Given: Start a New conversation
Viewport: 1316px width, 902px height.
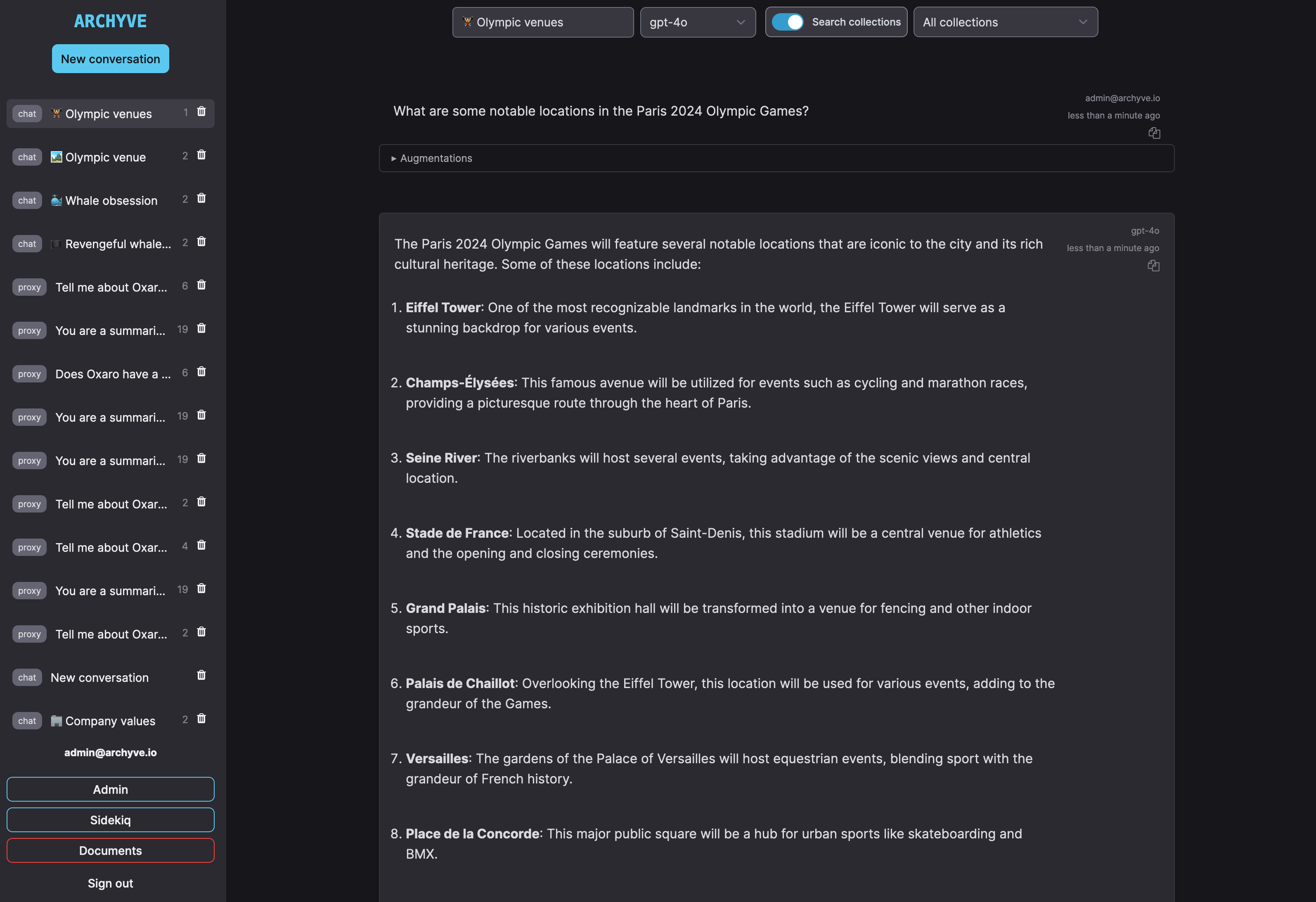Looking at the screenshot, I should click(110, 59).
